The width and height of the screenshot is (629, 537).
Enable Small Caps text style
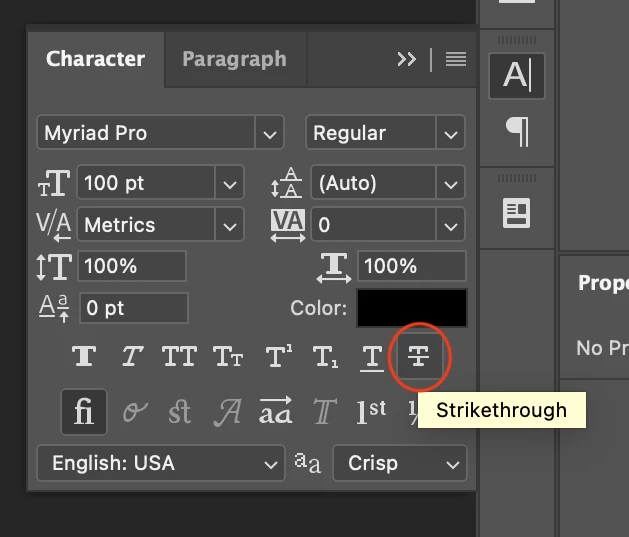tap(228, 356)
